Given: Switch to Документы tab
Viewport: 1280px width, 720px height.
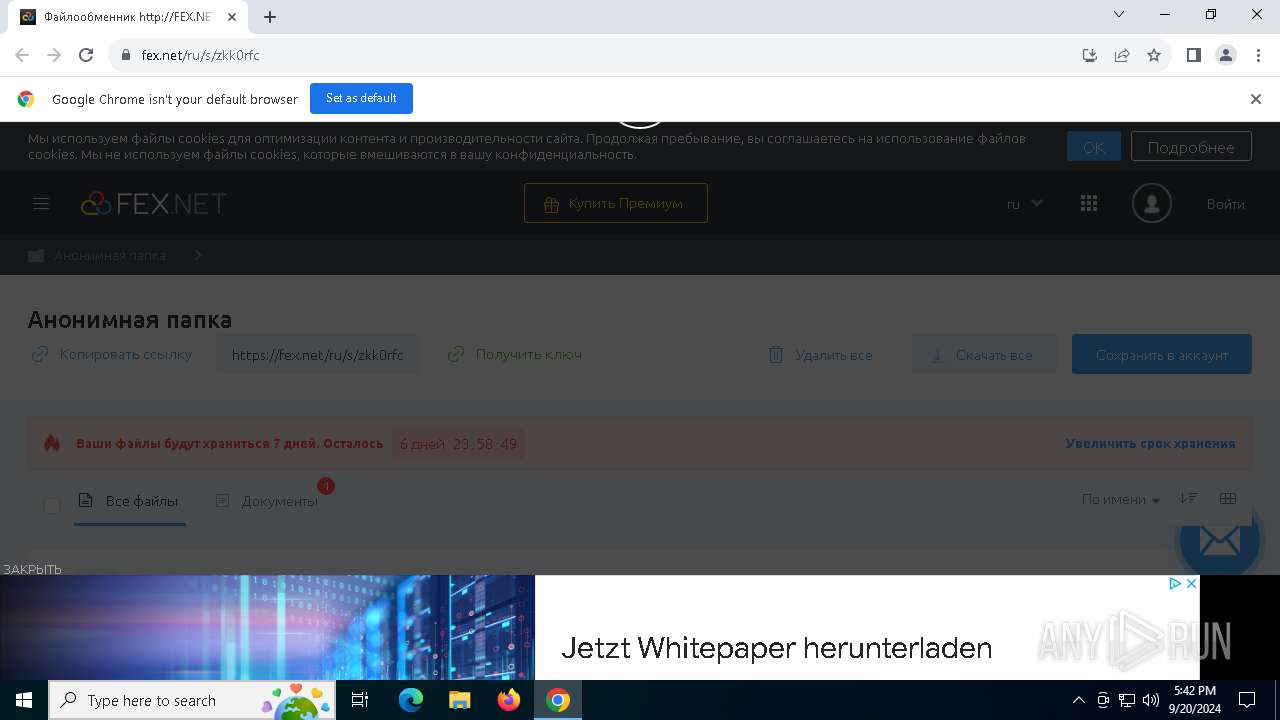Looking at the screenshot, I should pyautogui.click(x=268, y=501).
